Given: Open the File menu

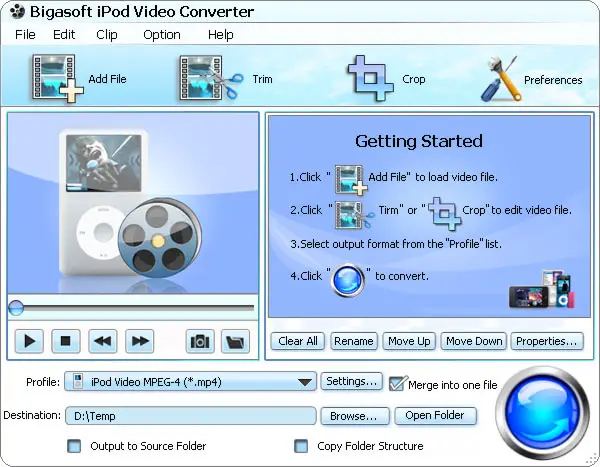Looking at the screenshot, I should 25,35.
